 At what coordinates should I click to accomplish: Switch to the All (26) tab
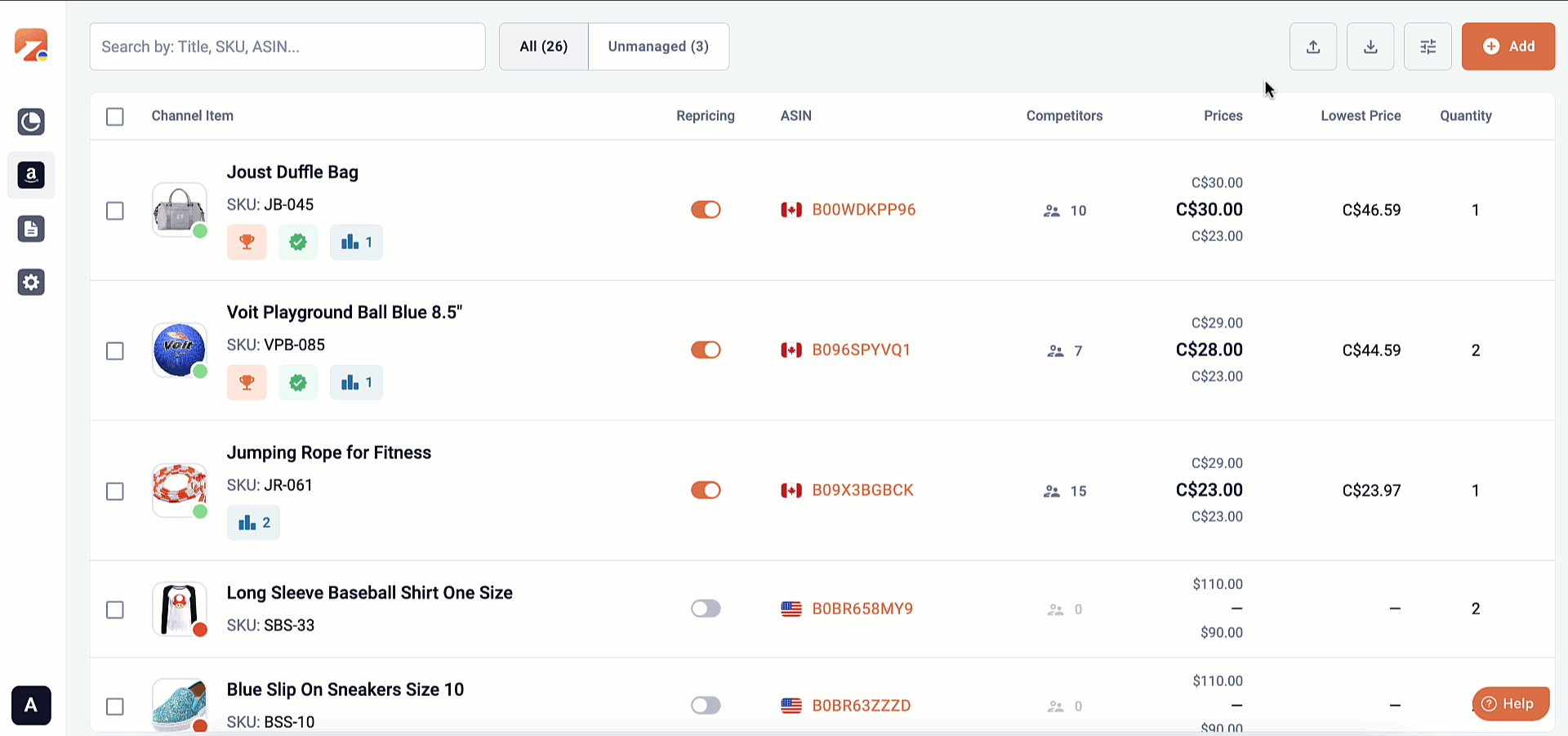coord(543,47)
